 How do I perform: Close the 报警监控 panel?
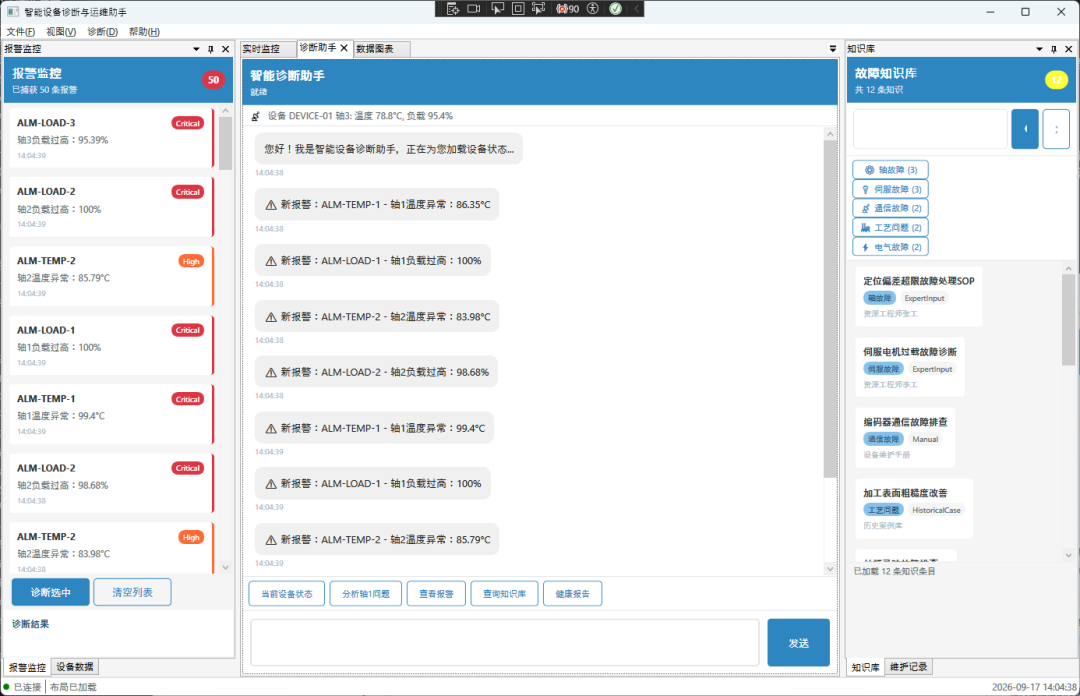[x=225, y=49]
